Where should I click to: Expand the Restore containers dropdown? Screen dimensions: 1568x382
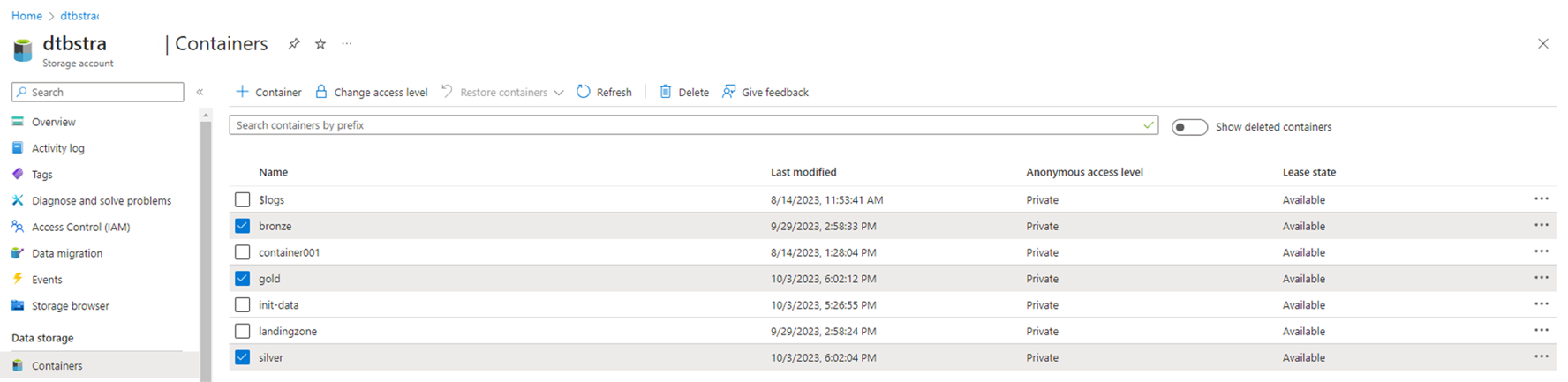point(559,93)
